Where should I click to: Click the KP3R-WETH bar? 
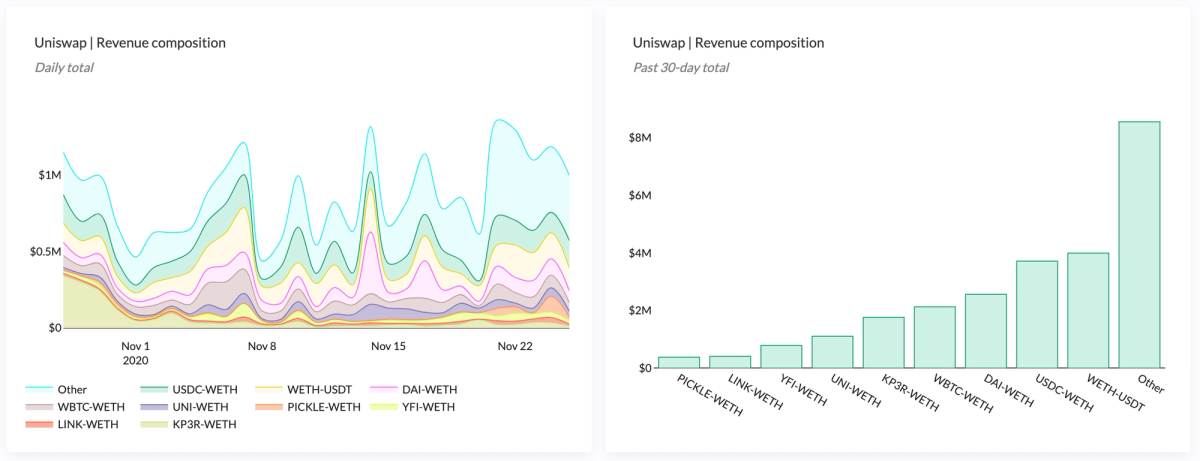pos(884,342)
